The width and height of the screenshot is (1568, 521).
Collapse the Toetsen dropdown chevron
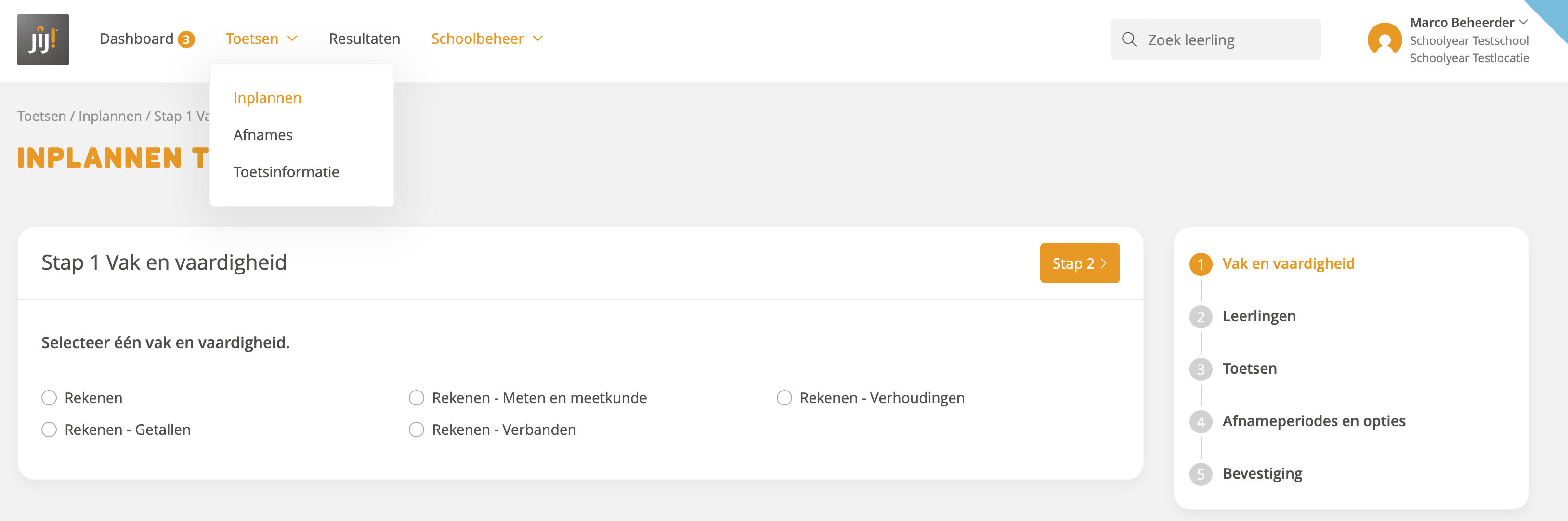[x=292, y=39]
